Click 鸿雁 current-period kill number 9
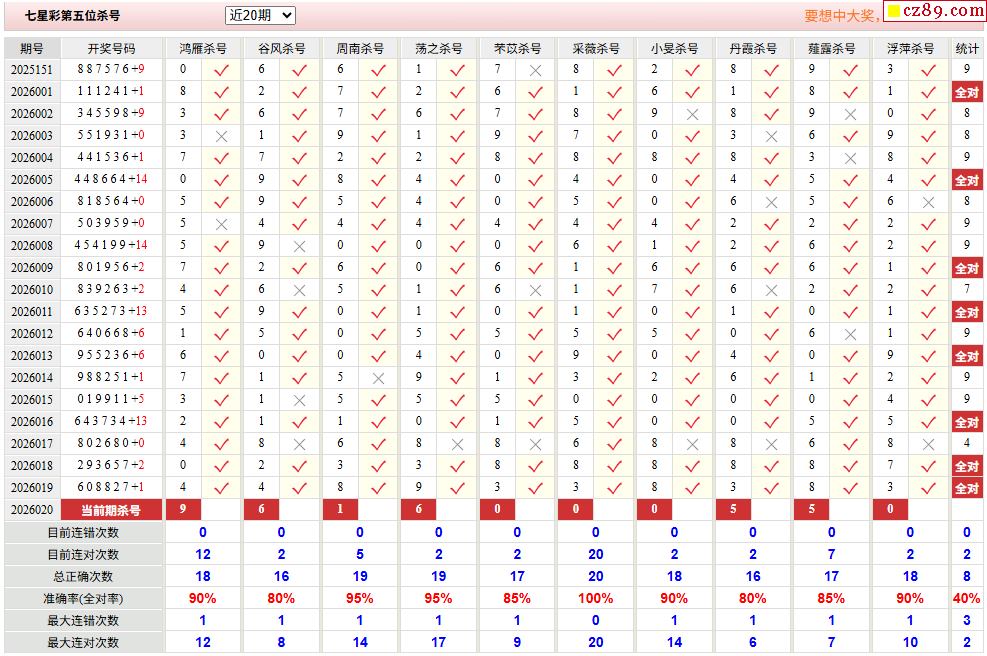 tap(183, 509)
